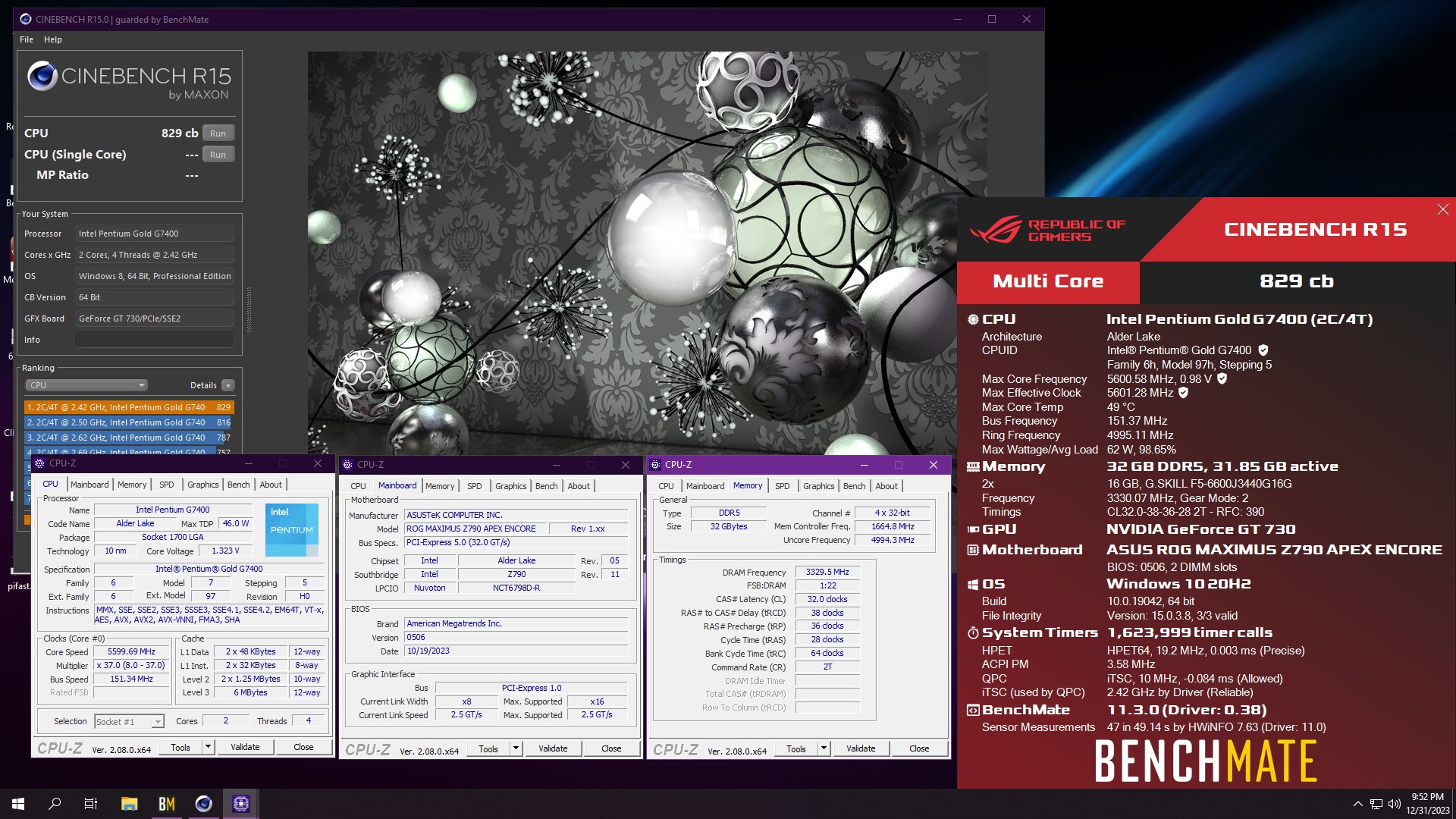
Task: Open the Cinebench File menu
Action: pyautogui.click(x=27, y=39)
